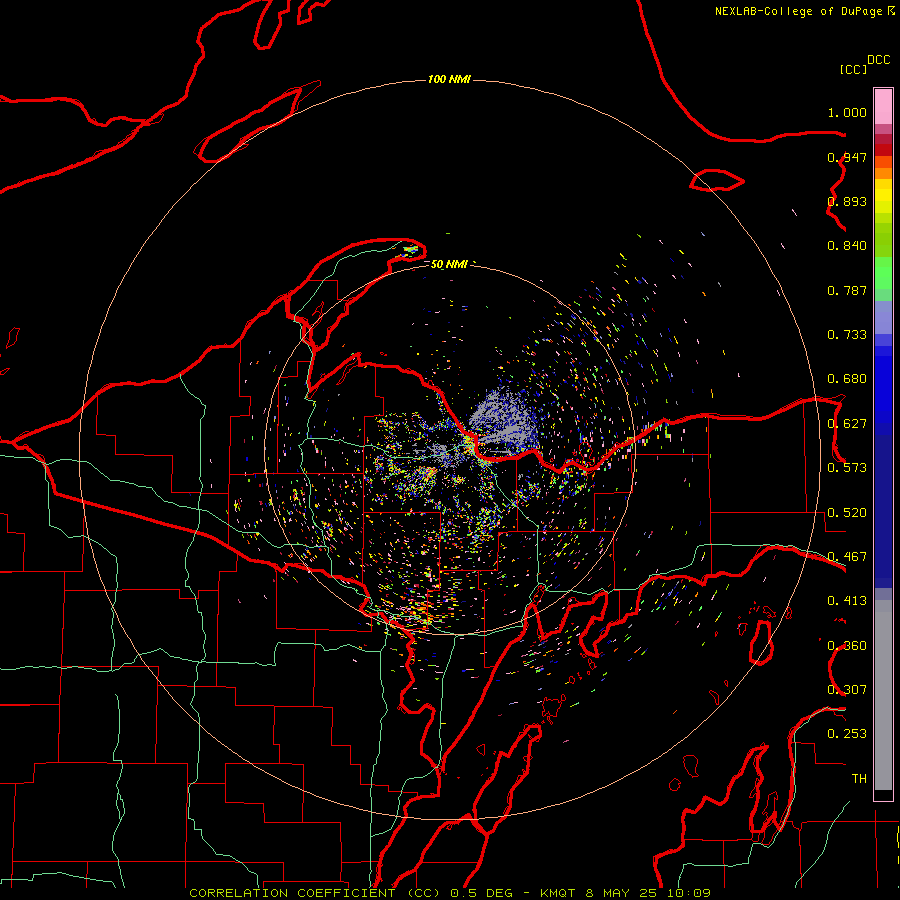Click the 0.627 legend value
This screenshot has height=900, width=900.
click(847, 424)
